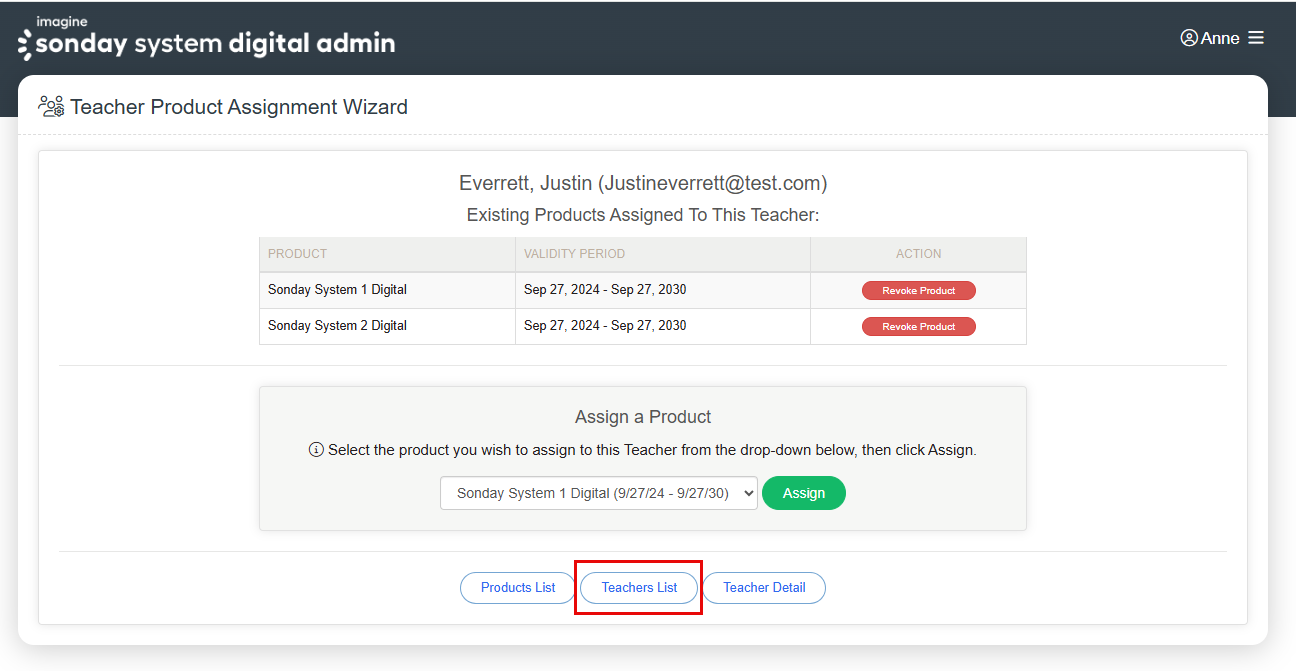Click the Assign a Product heading
This screenshot has width=1296, height=671.
[x=643, y=417]
